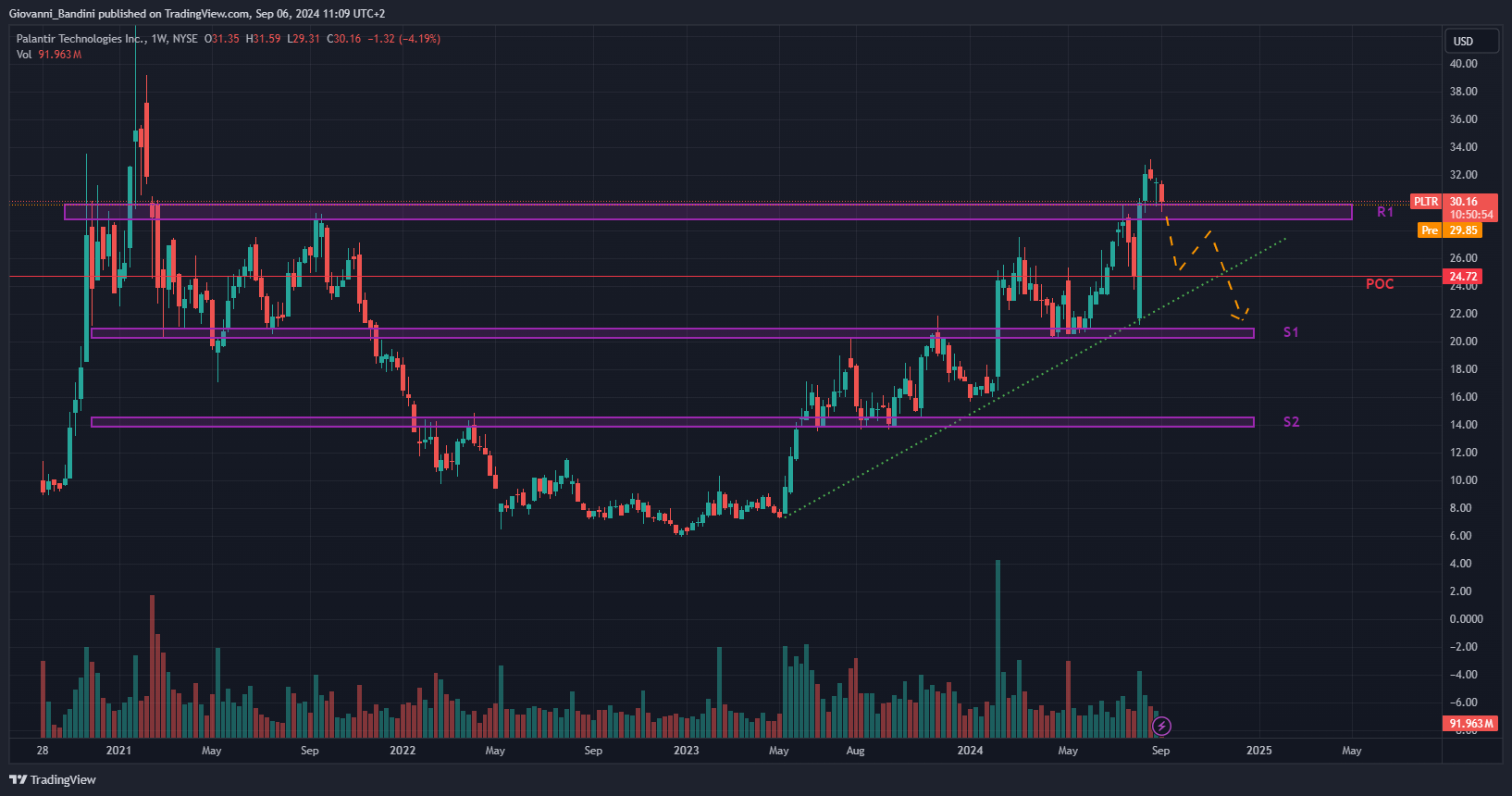Open the USD currency selector

1471,41
